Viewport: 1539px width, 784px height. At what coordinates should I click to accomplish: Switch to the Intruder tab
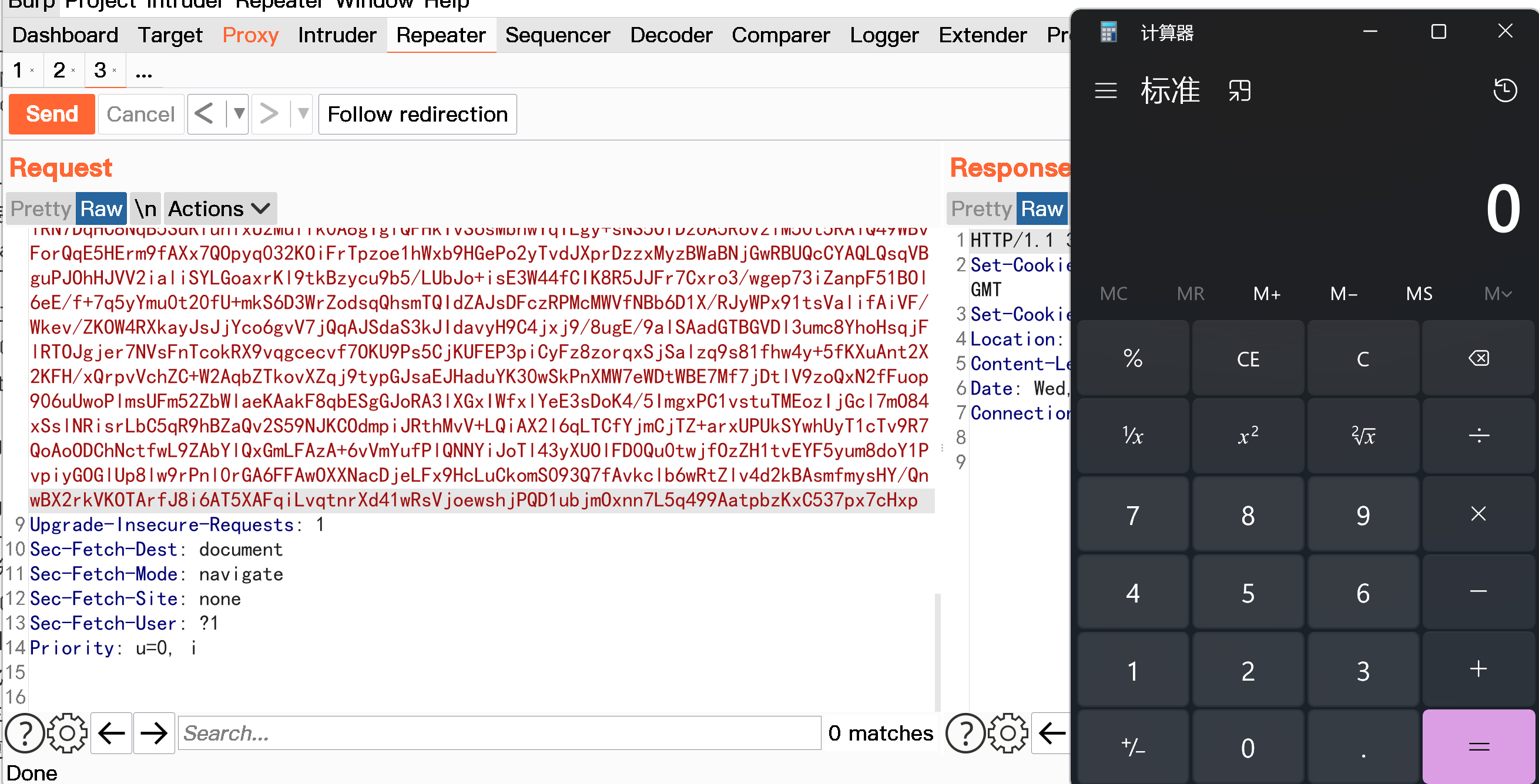(x=337, y=35)
